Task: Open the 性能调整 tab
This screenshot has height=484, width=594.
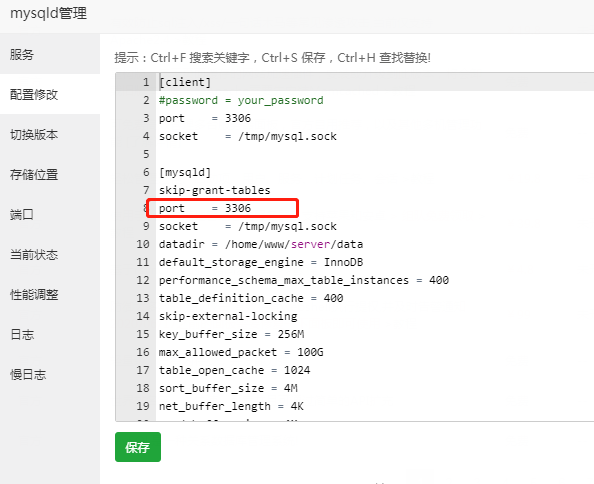Action: pos(50,295)
